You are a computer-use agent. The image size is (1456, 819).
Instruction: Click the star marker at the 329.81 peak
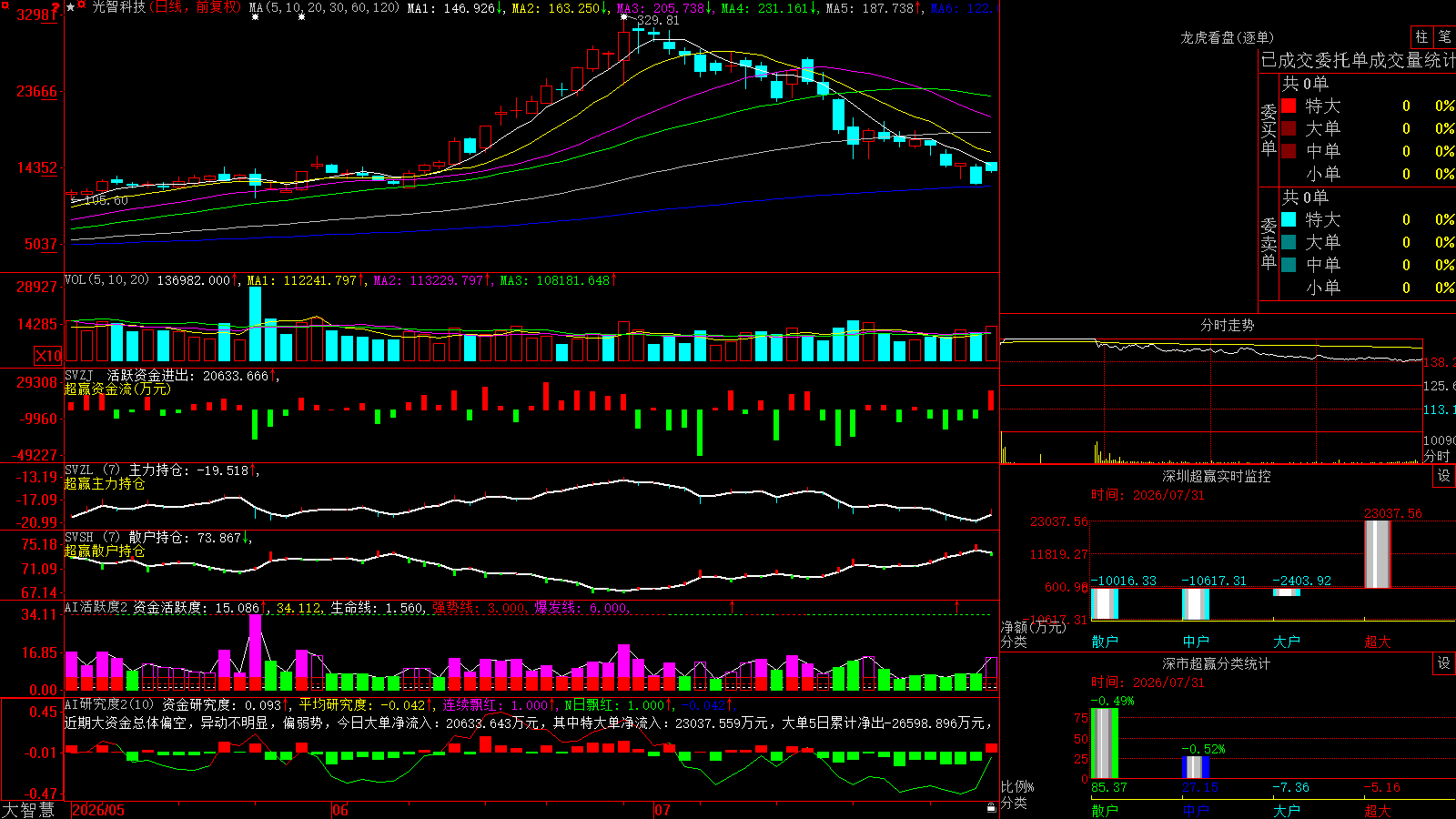[623, 16]
